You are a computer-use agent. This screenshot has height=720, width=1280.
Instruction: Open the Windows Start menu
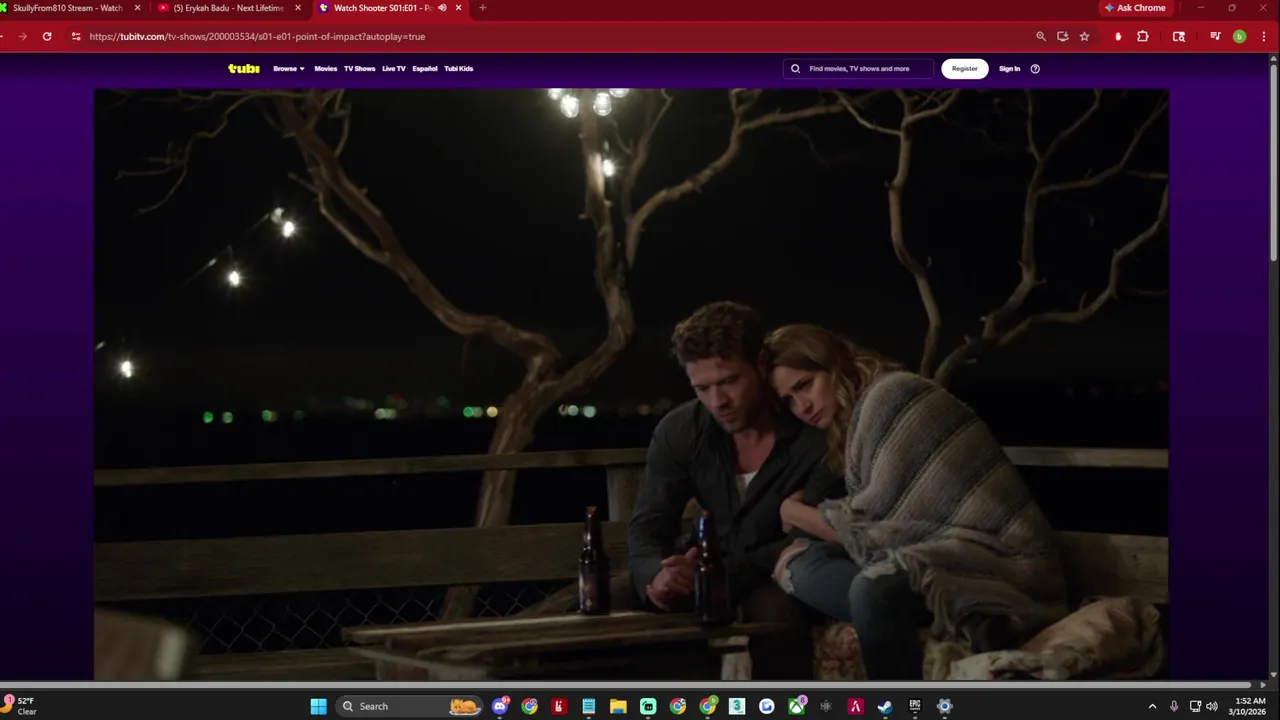point(318,706)
